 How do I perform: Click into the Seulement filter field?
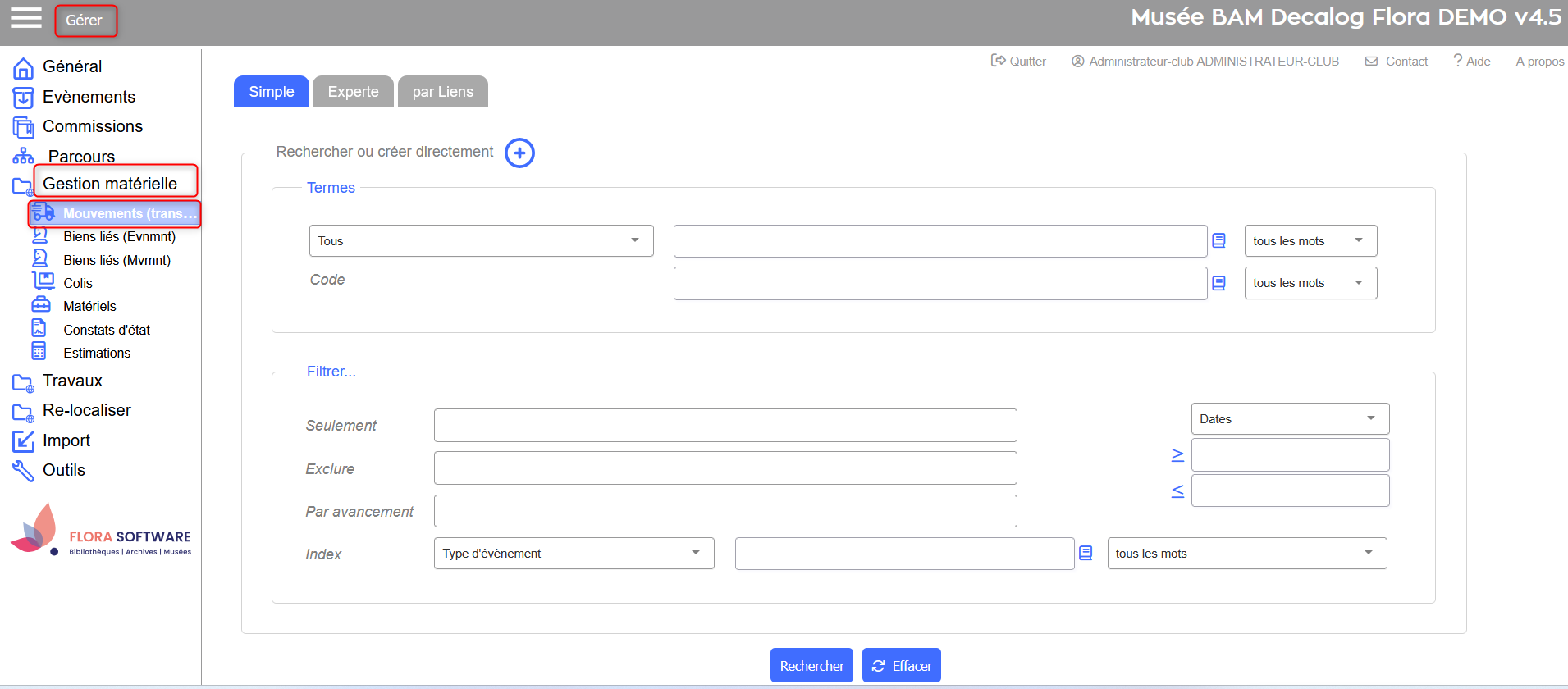tap(725, 426)
